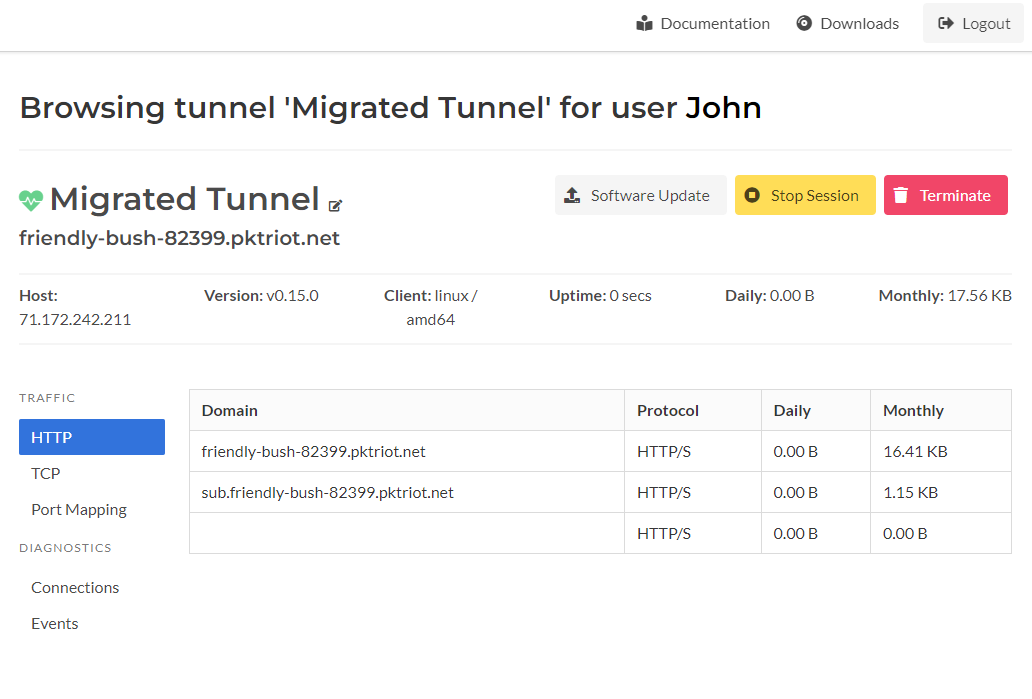1032x699 pixels.
Task: Open the Connections diagnostics page
Action: pos(75,587)
